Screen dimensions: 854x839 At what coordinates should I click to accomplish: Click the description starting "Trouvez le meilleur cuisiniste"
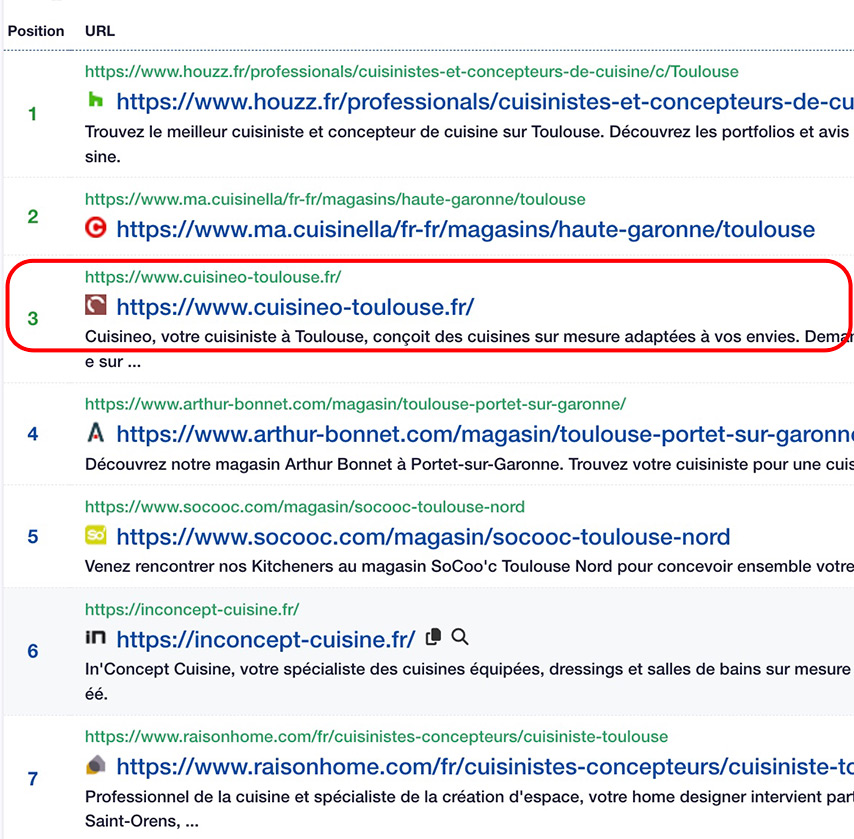(x=469, y=144)
